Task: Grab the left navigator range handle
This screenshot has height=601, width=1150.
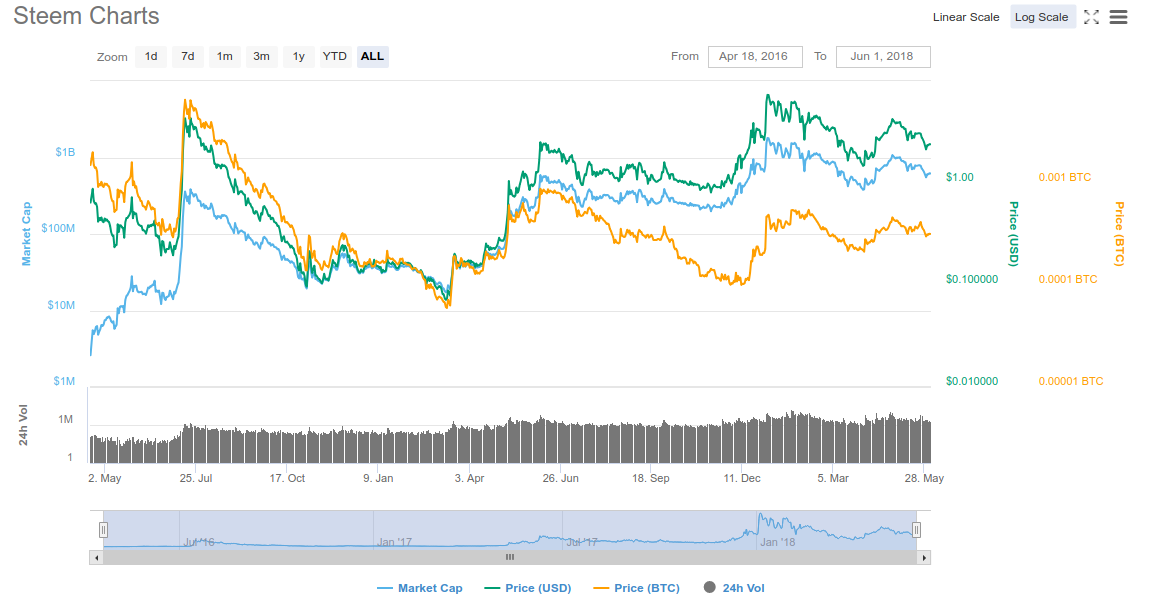Action: (x=103, y=530)
